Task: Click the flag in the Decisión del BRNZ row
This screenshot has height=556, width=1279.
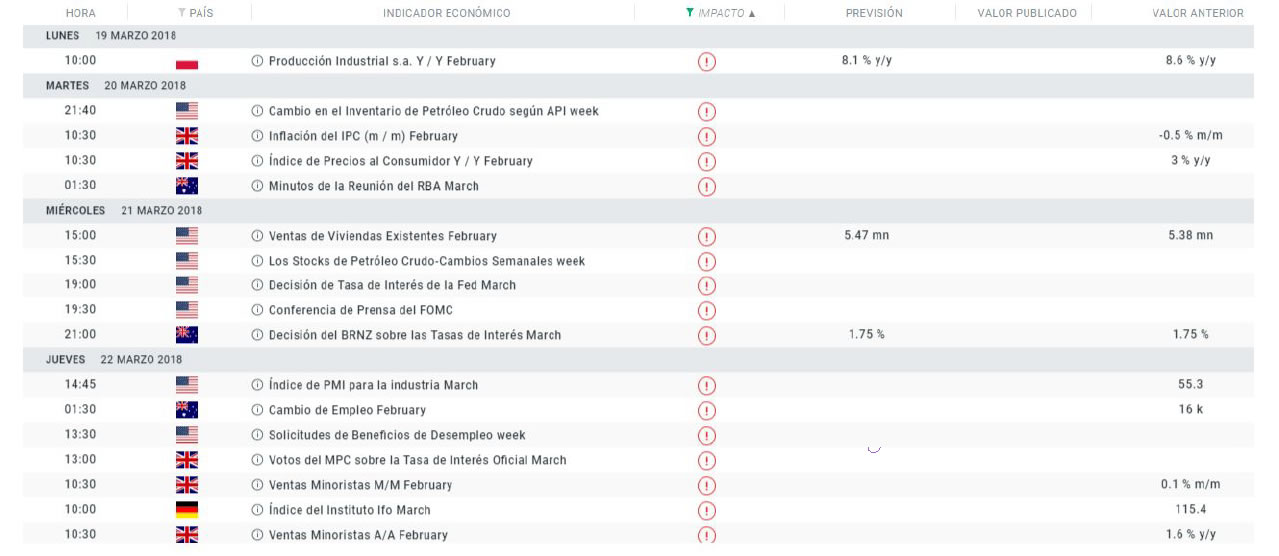Action: [x=186, y=335]
